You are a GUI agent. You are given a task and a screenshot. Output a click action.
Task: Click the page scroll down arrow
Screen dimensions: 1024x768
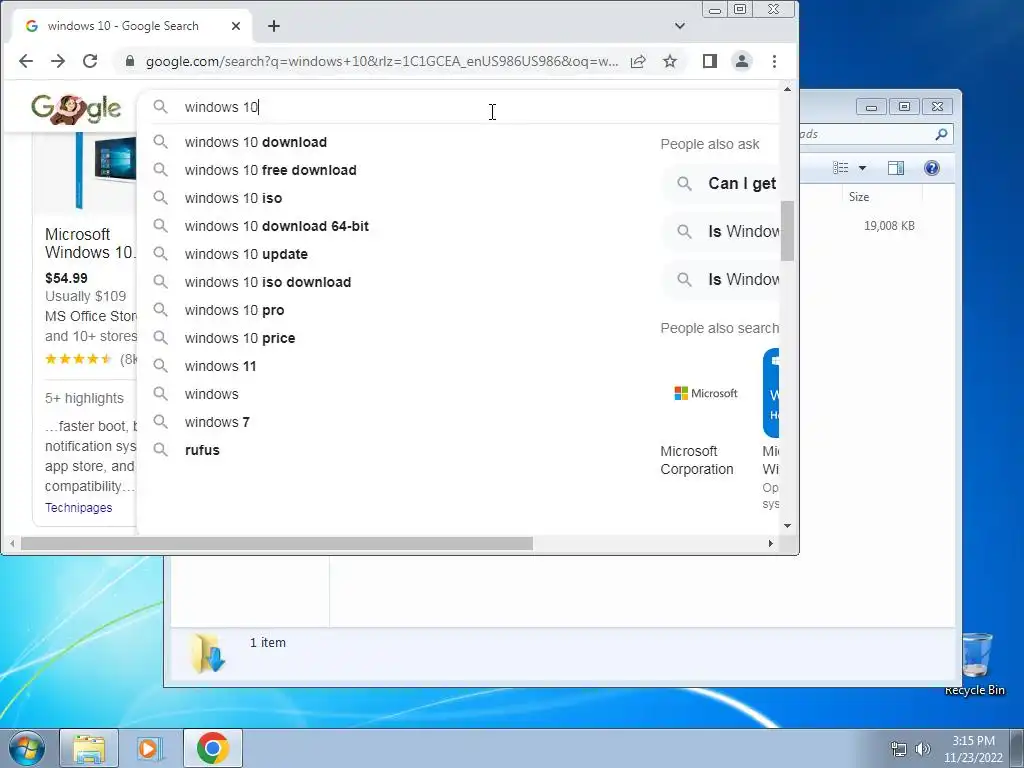tap(788, 526)
